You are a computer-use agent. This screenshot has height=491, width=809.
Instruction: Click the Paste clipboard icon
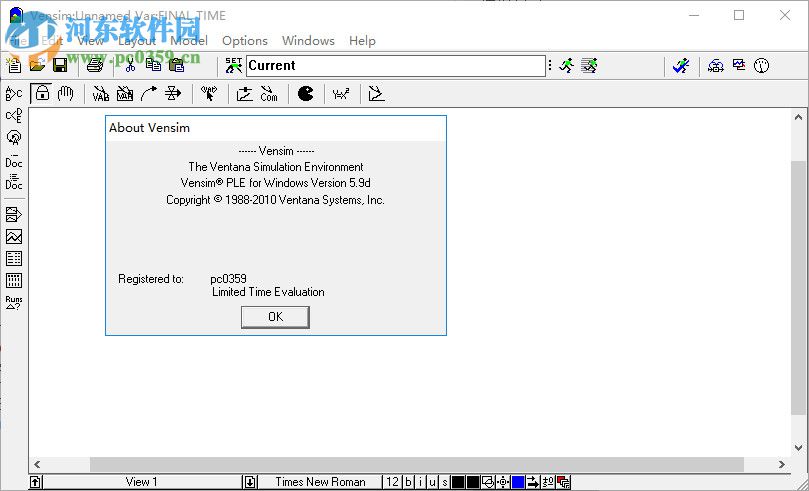coord(176,65)
